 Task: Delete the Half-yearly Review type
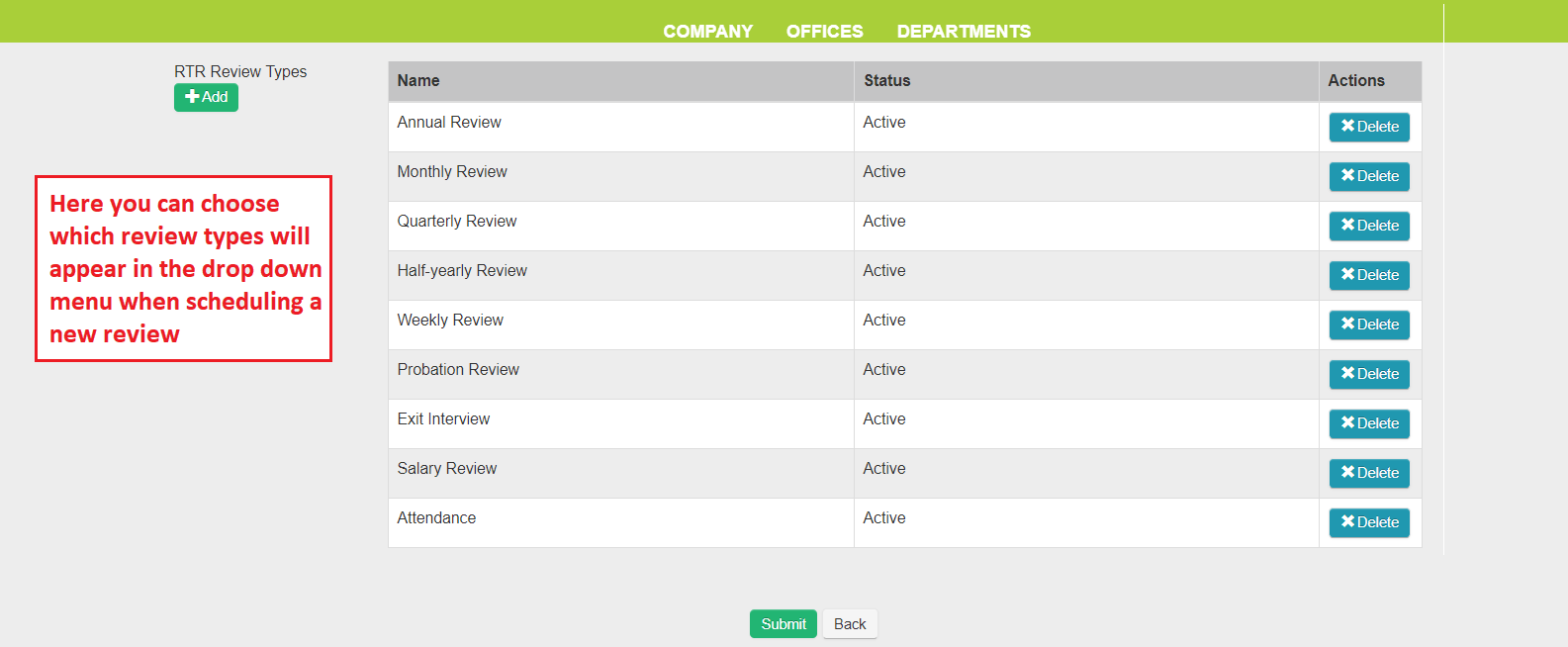click(x=1369, y=275)
